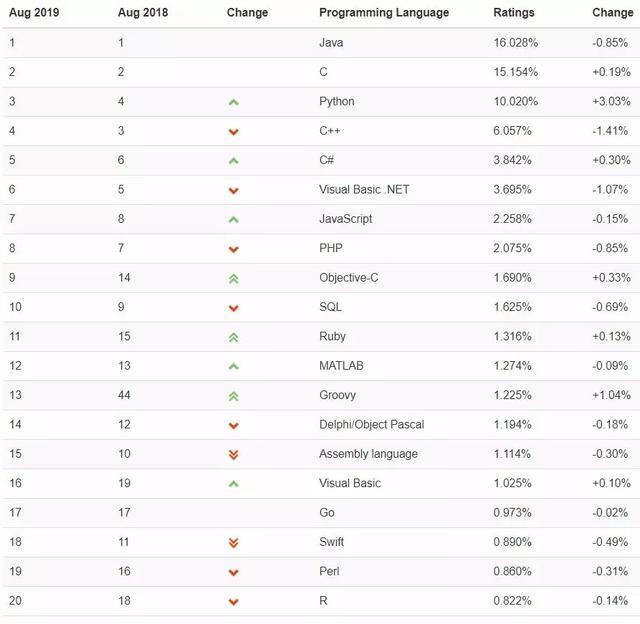Image resolution: width=640 pixels, height=624 pixels.
Task: Click the green up arrow in Python row
Action: pos(233,102)
